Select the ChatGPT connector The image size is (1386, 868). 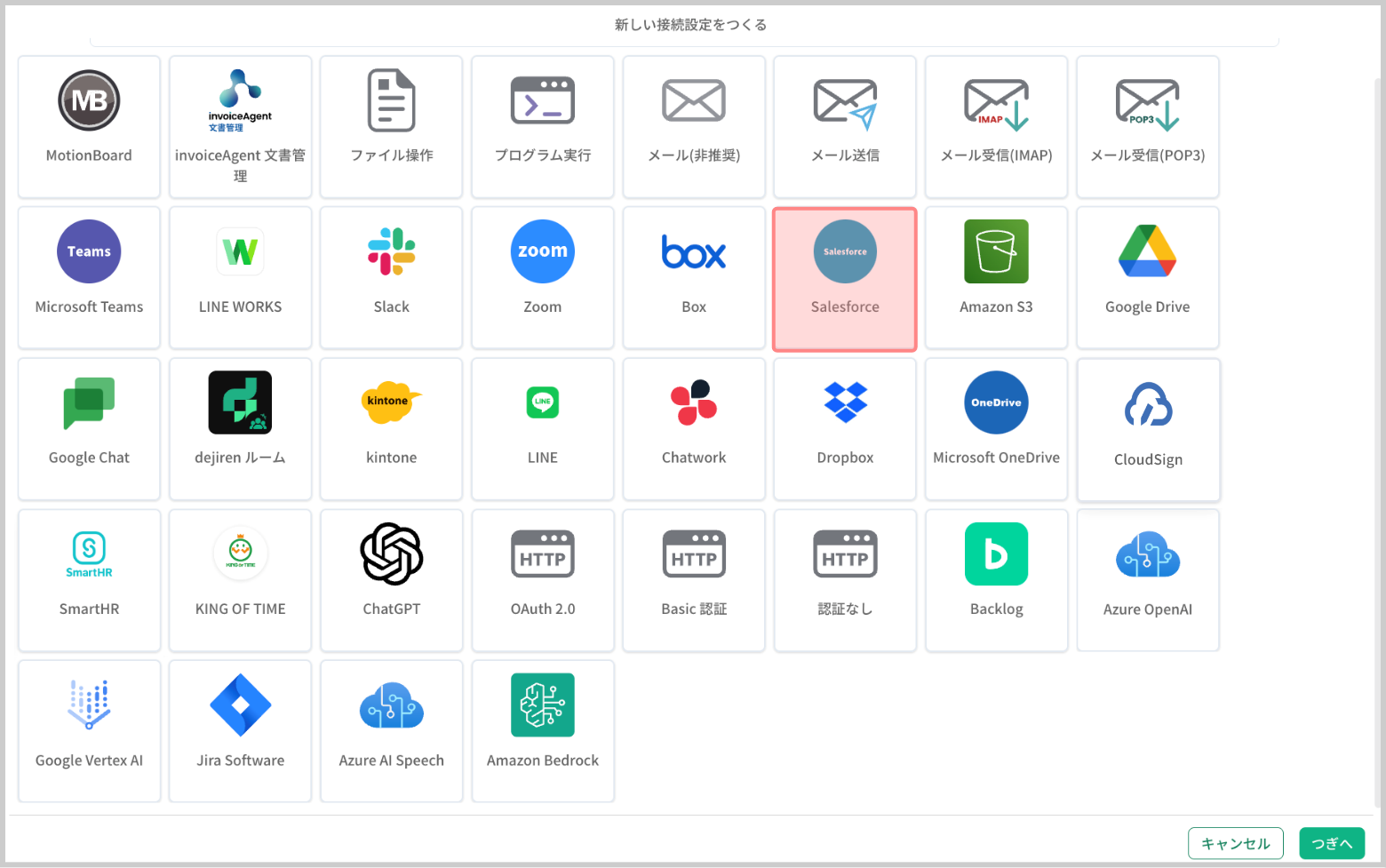[x=392, y=580]
